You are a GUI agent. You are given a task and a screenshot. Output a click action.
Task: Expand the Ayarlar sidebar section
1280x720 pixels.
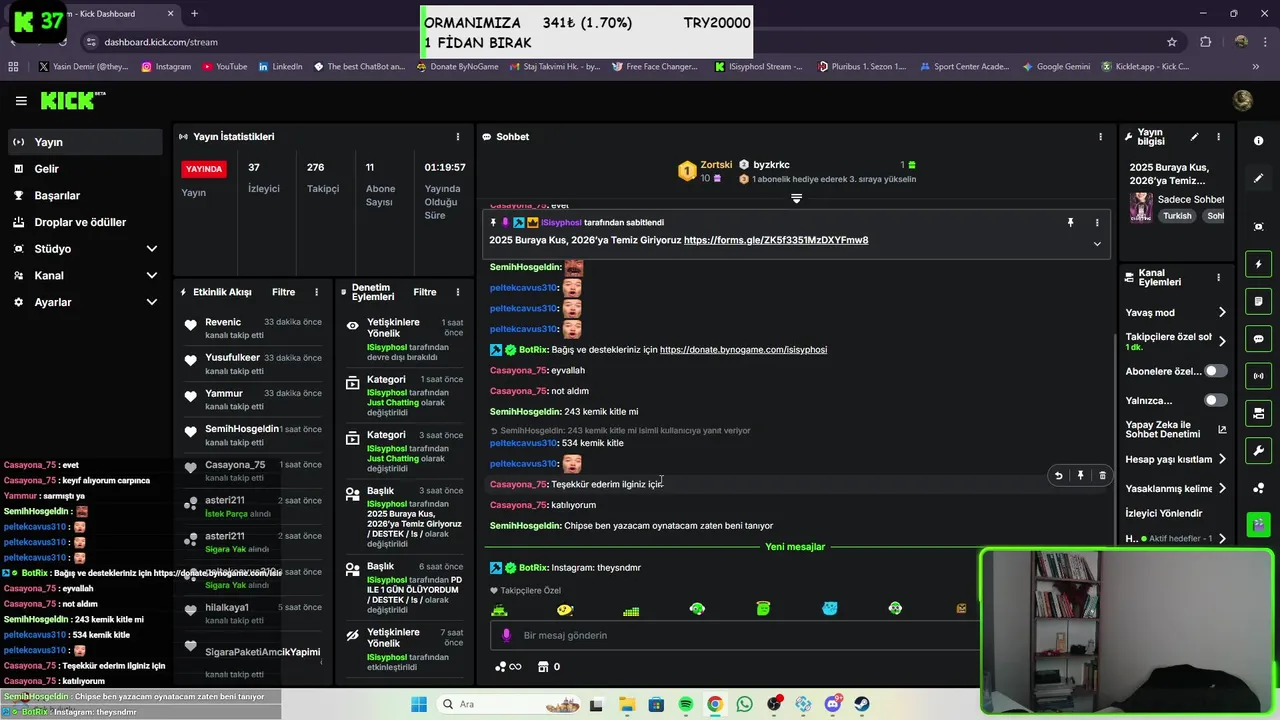pyautogui.click(x=152, y=302)
